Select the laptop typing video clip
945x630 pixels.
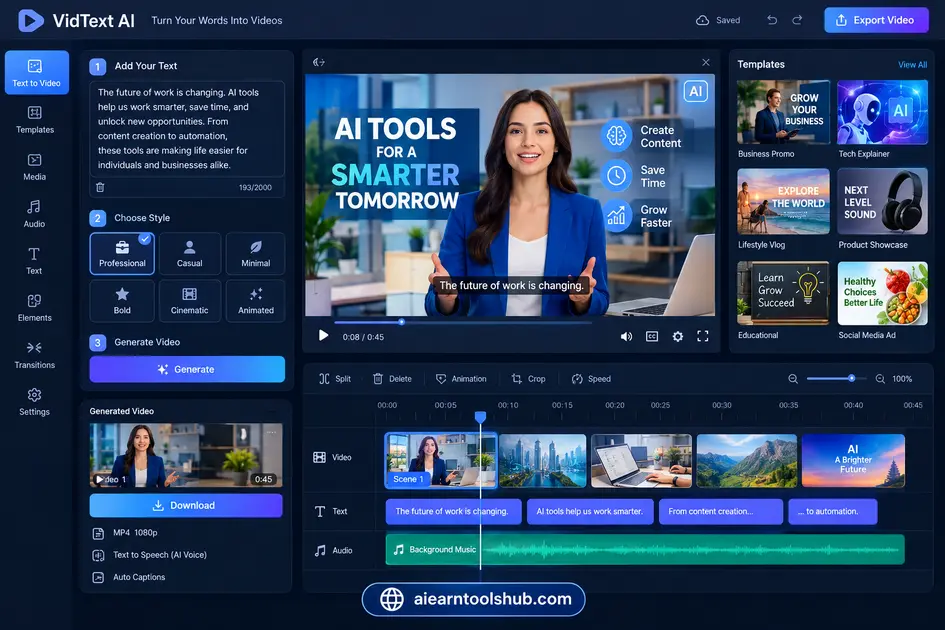click(641, 460)
